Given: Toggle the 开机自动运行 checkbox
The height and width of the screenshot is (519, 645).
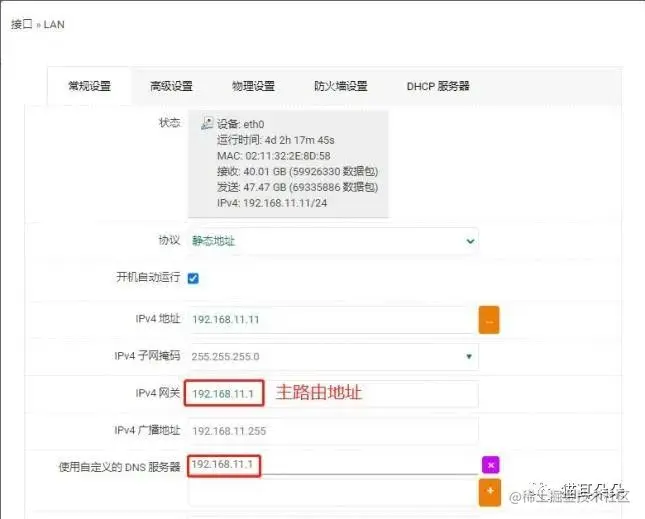Looking at the screenshot, I should click(193, 278).
